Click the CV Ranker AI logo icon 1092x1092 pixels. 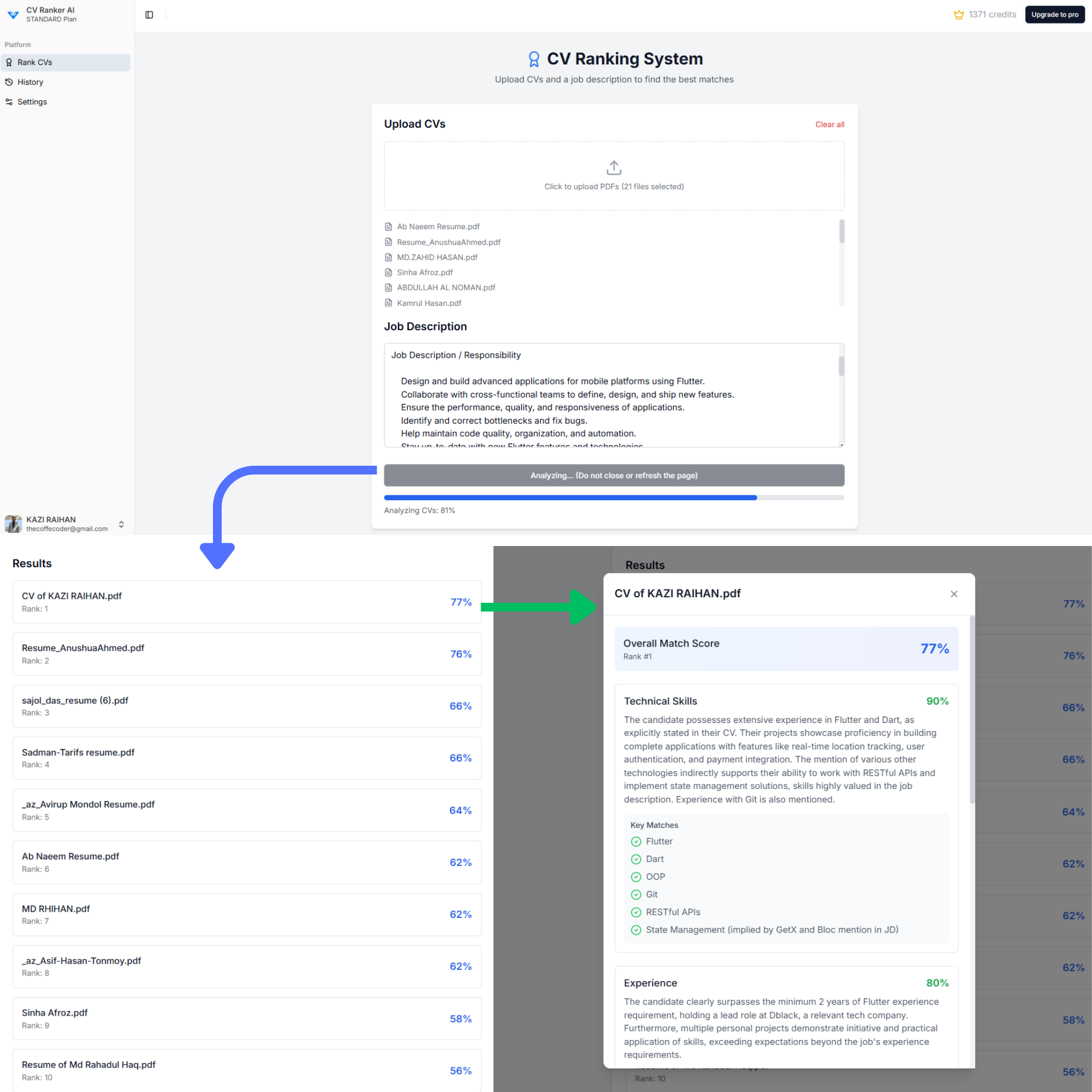point(13,15)
